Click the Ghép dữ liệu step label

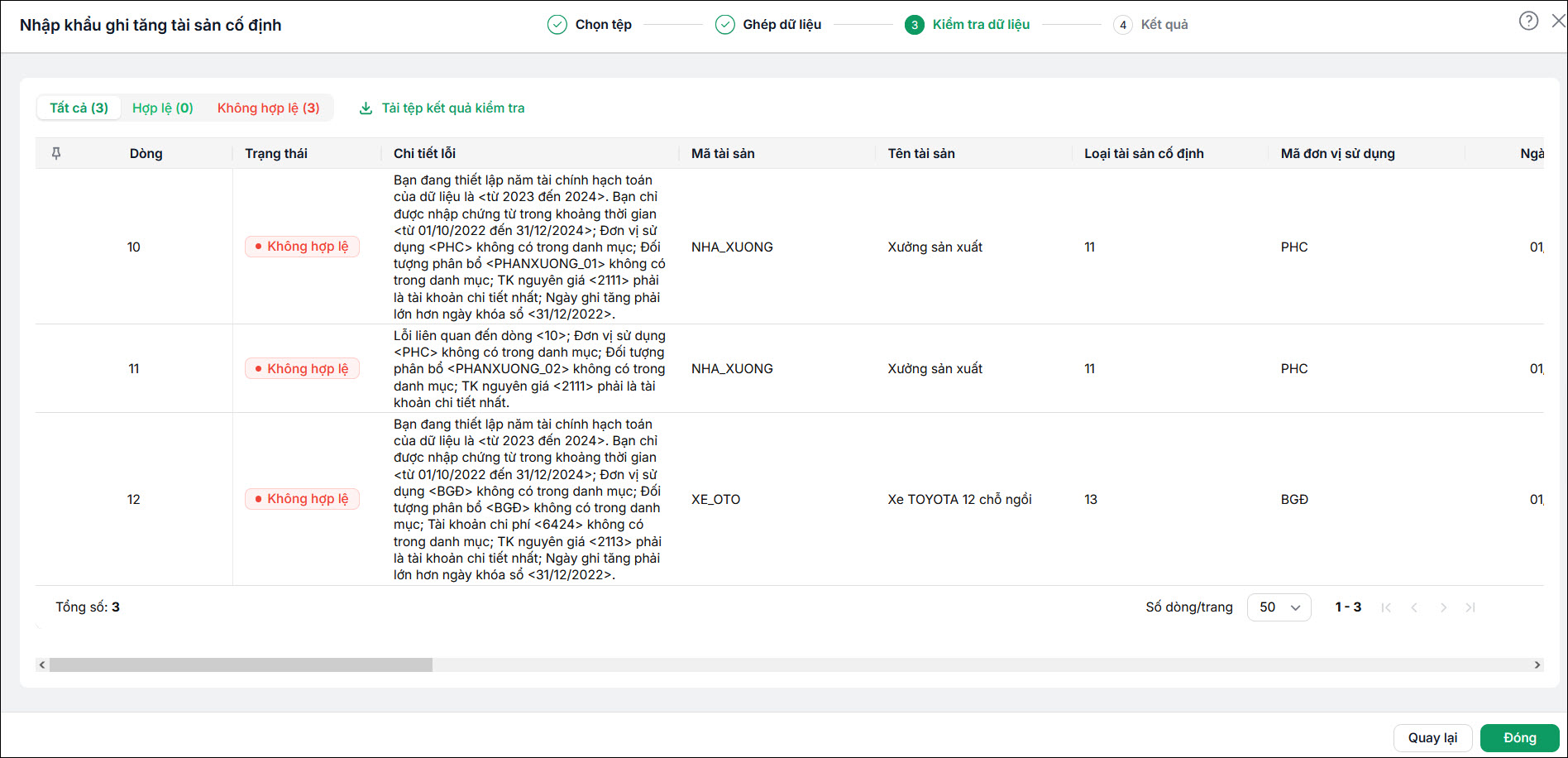click(x=782, y=25)
